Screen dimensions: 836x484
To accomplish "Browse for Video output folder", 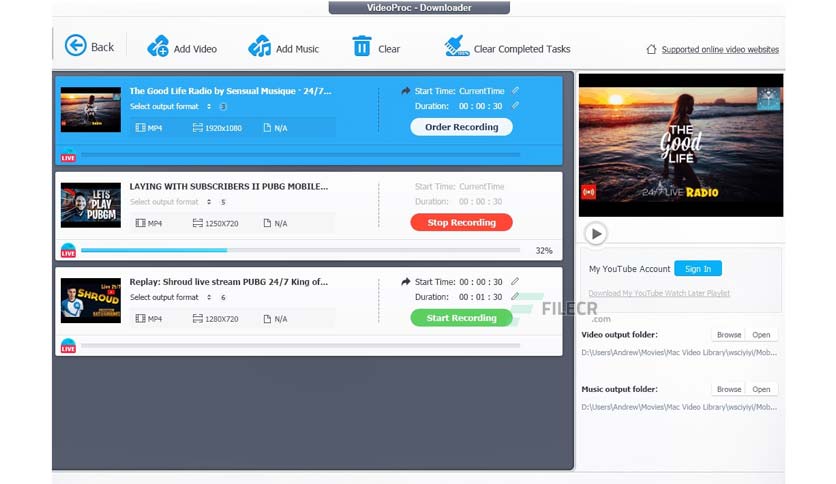I will point(729,335).
